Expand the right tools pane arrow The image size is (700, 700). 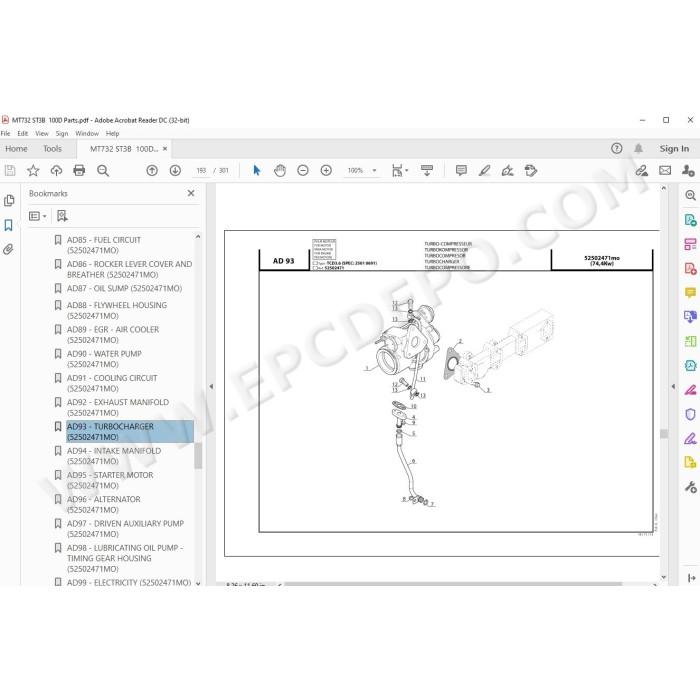[673, 387]
